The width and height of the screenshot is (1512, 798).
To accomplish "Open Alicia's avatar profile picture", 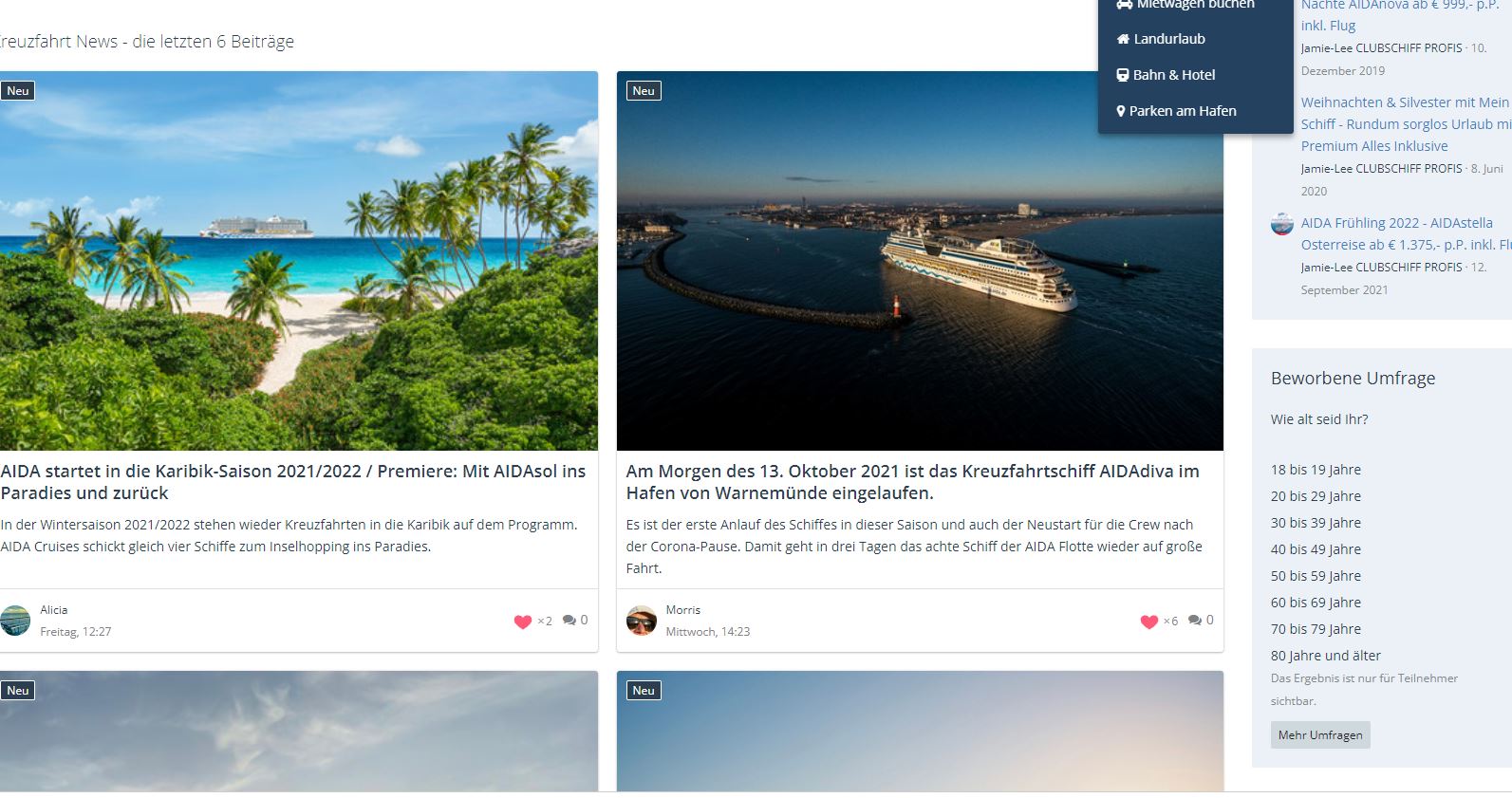I will pos(15,621).
